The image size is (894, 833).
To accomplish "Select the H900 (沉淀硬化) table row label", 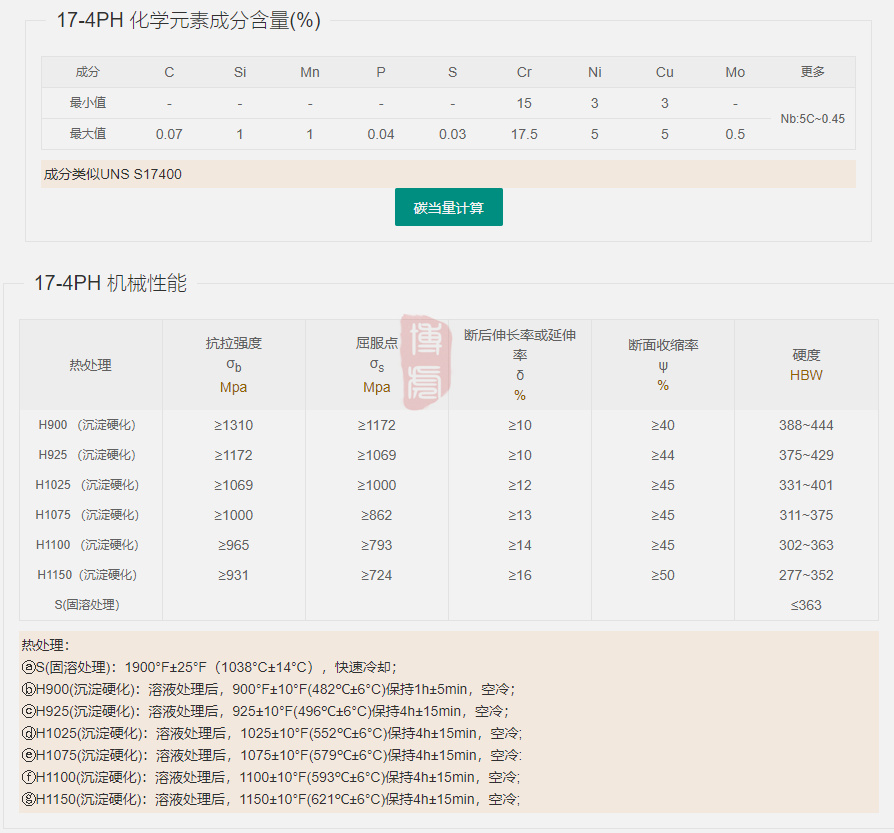I will [87, 425].
